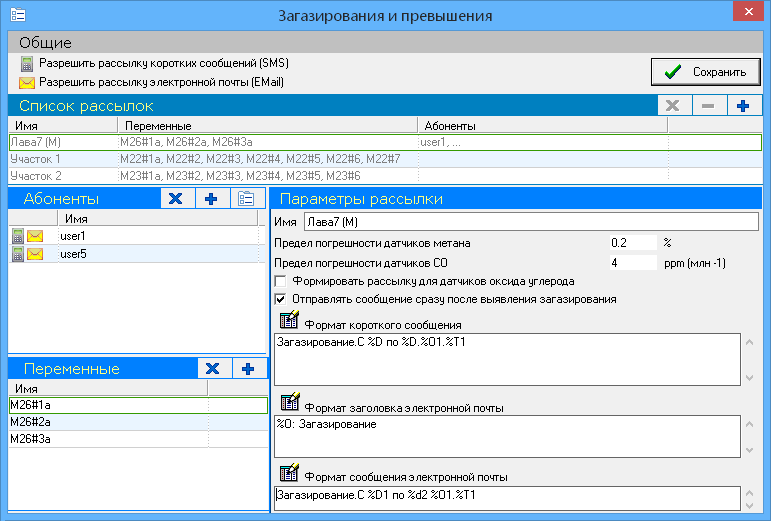The width and height of the screenshot is (771, 521).
Task: Select Лава7 (М) row in mailing list
Action: coord(385,143)
